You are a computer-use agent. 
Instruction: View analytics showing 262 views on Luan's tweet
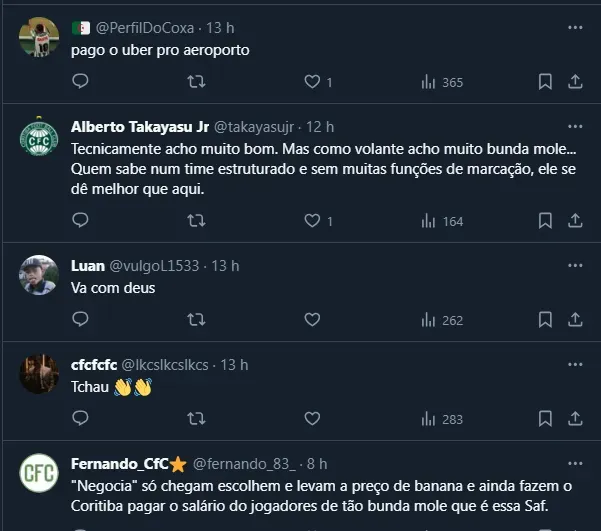tap(442, 320)
